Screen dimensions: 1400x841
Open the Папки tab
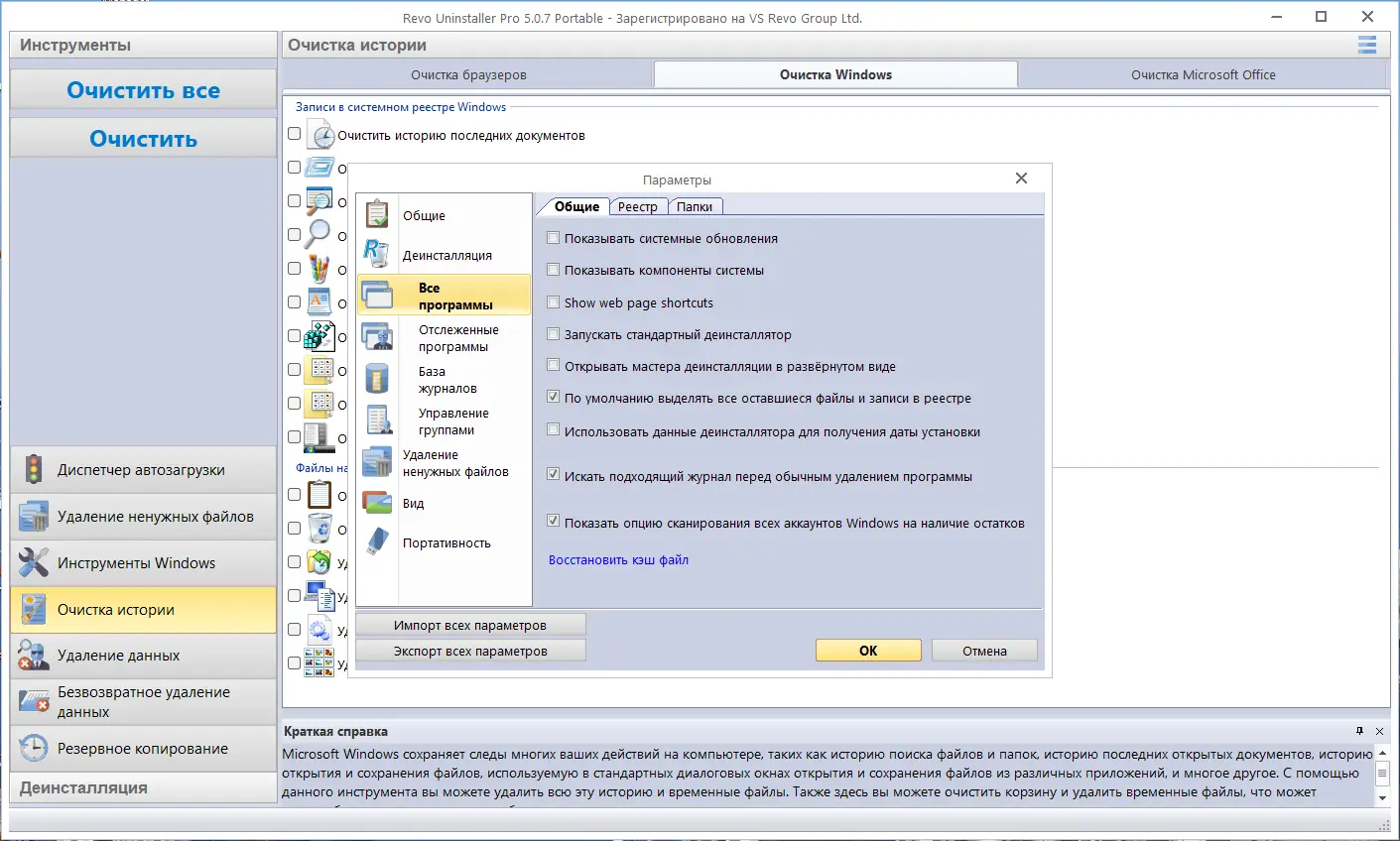(695, 206)
